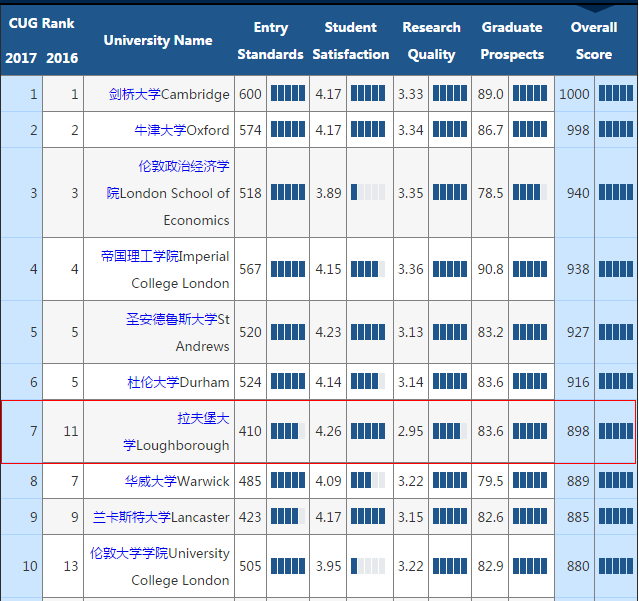Viewport: 639px width, 601px height.
Task: Click the Graduate Prospects column header
Action: (512, 41)
